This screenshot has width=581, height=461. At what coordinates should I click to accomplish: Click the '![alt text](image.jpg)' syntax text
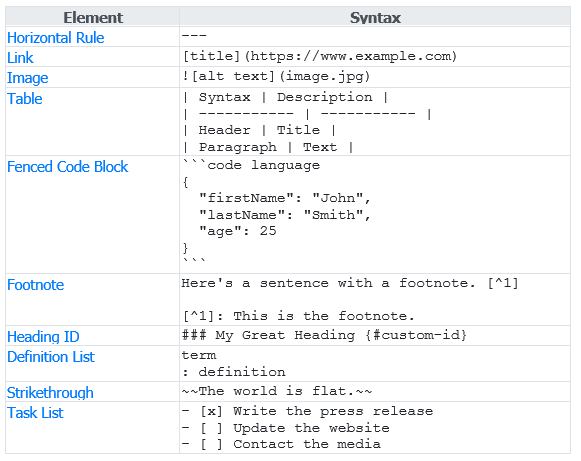pyautogui.click(x=276, y=76)
